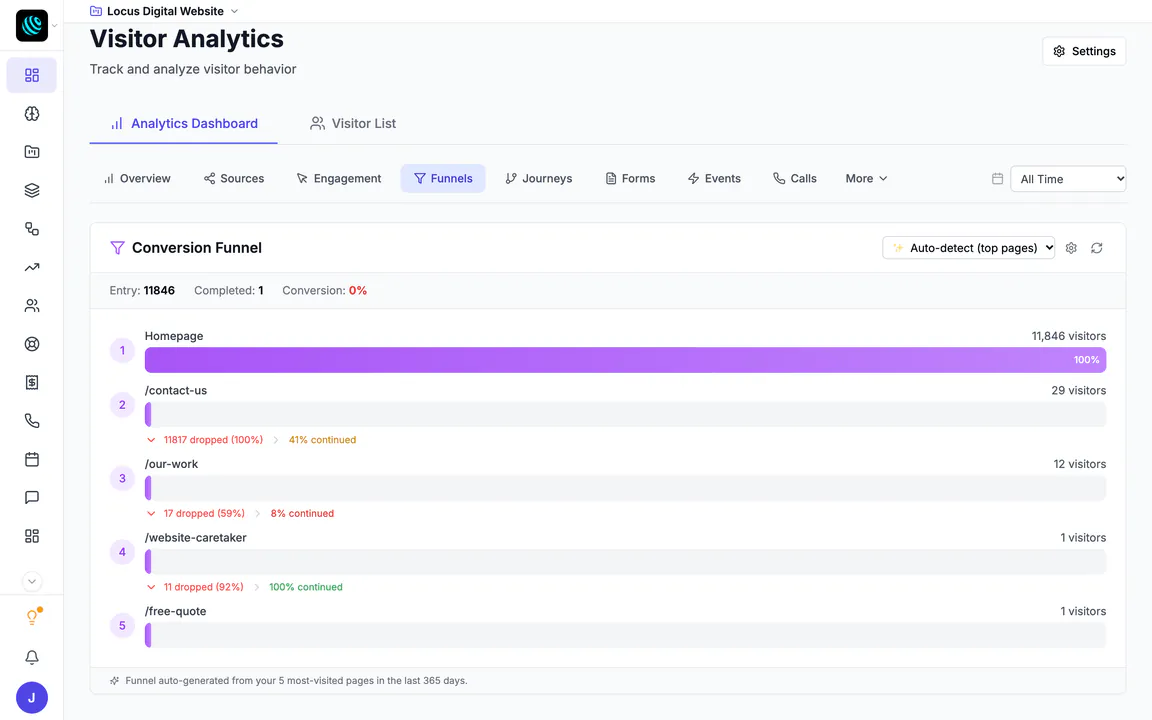Viewport: 1152px width, 720px height.
Task: Open the dollar invoice icon in sidebar
Action: [32, 382]
